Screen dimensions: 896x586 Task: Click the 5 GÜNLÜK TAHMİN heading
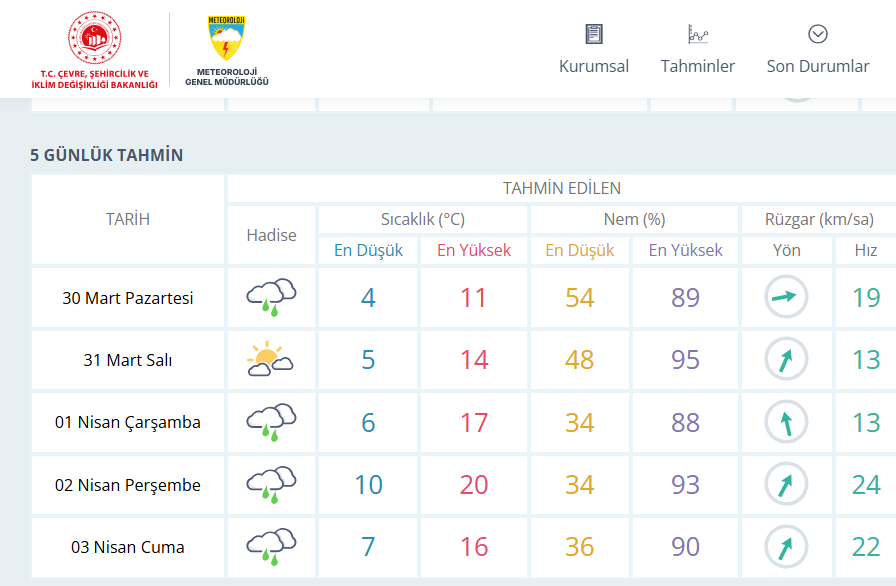pyautogui.click(x=107, y=155)
